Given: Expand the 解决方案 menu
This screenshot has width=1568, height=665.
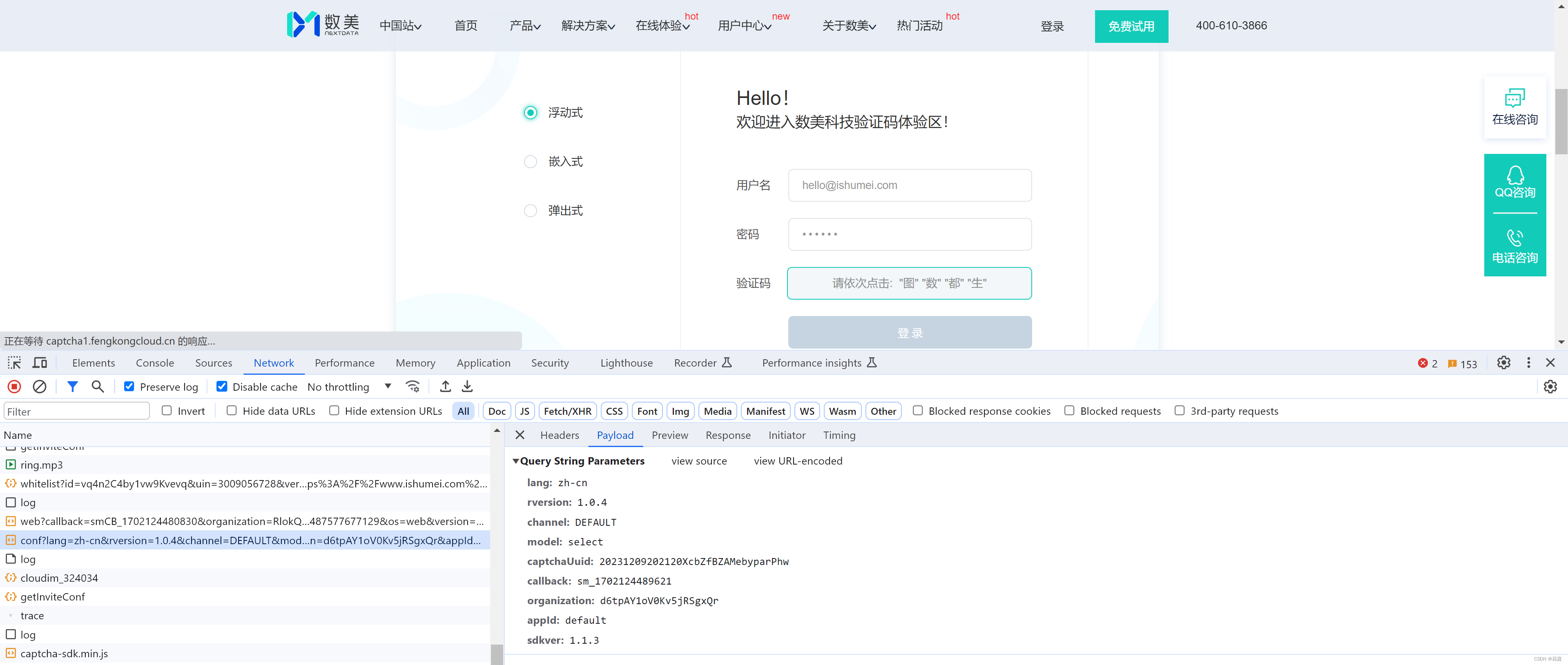Looking at the screenshot, I should click(x=588, y=26).
